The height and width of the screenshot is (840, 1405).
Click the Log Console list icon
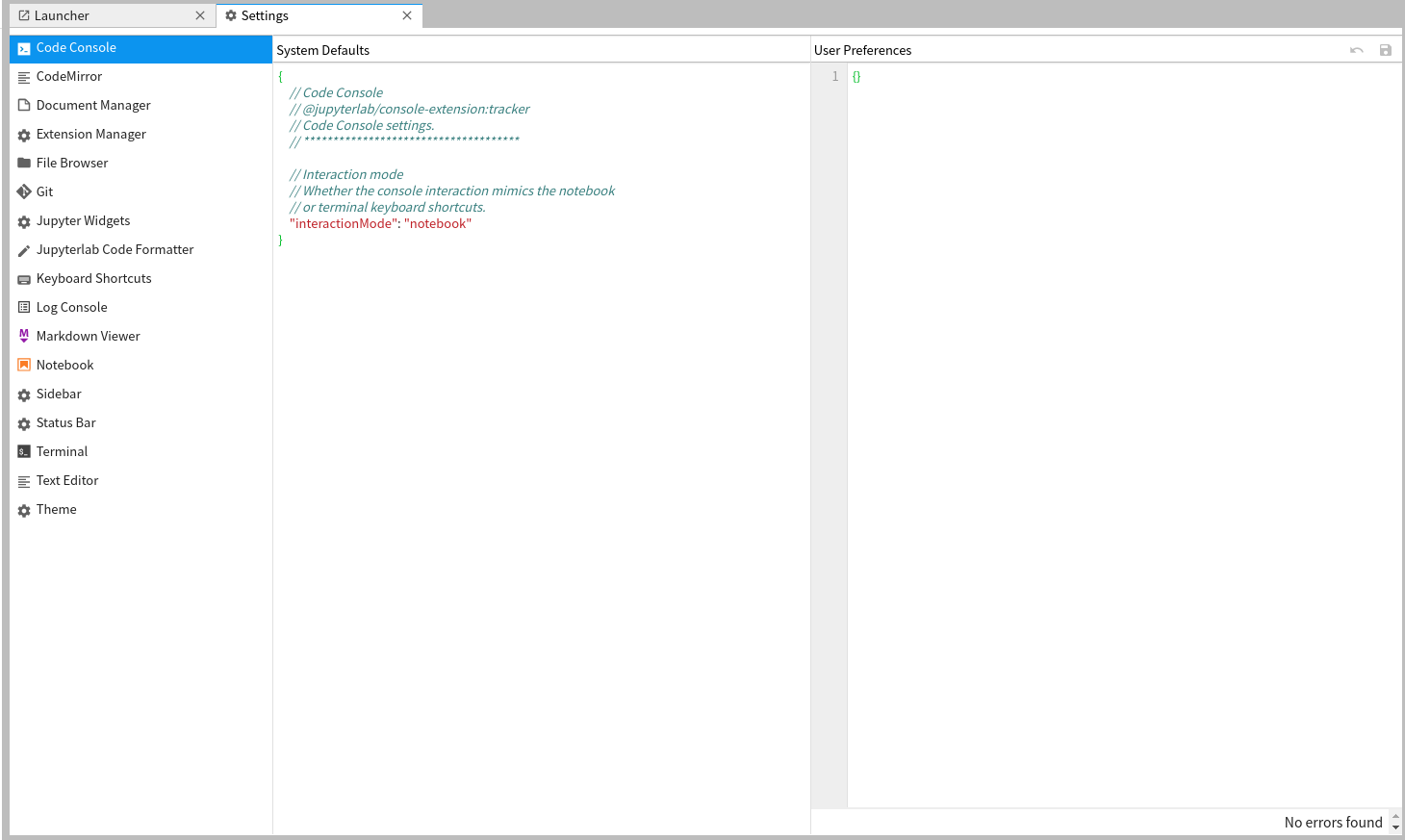[24, 308]
